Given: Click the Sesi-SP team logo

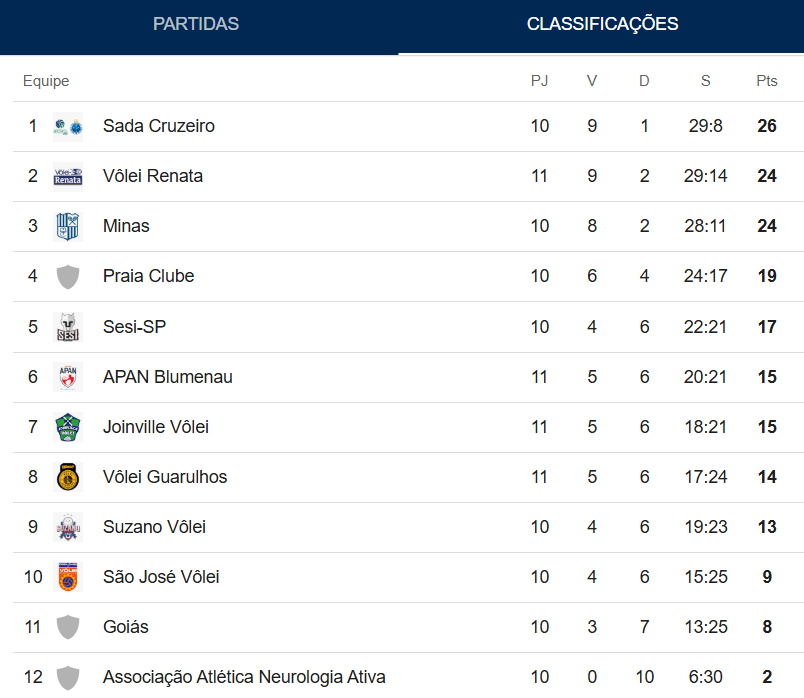Looking at the screenshot, I should tap(68, 327).
